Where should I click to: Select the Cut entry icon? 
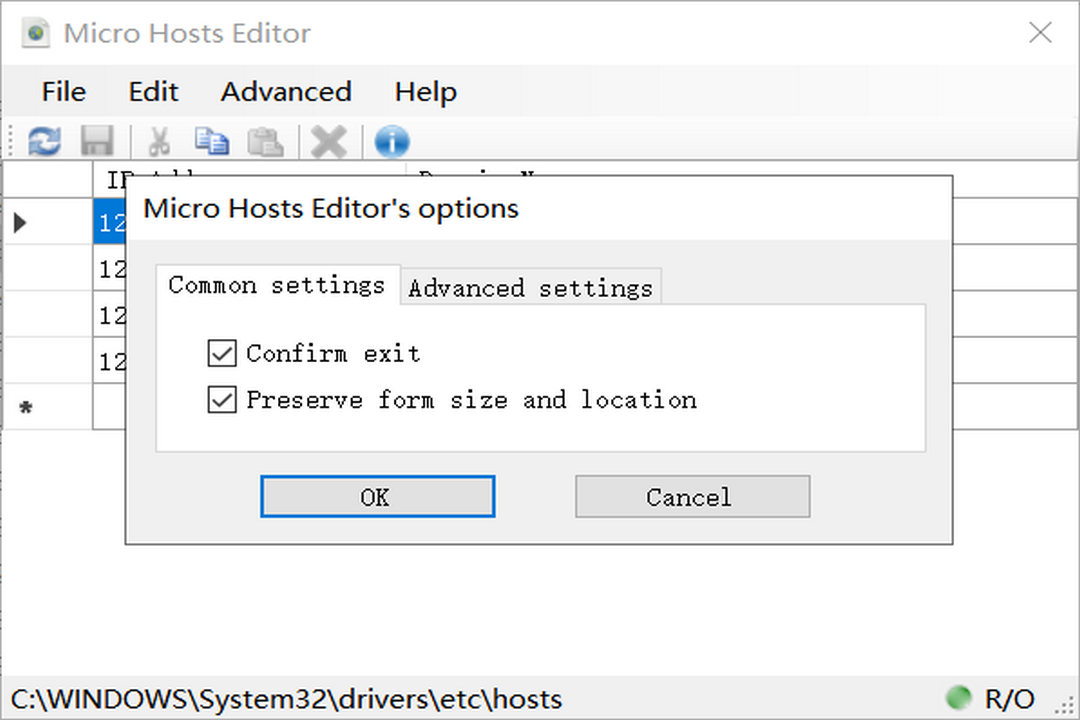(x=158, y=141)
